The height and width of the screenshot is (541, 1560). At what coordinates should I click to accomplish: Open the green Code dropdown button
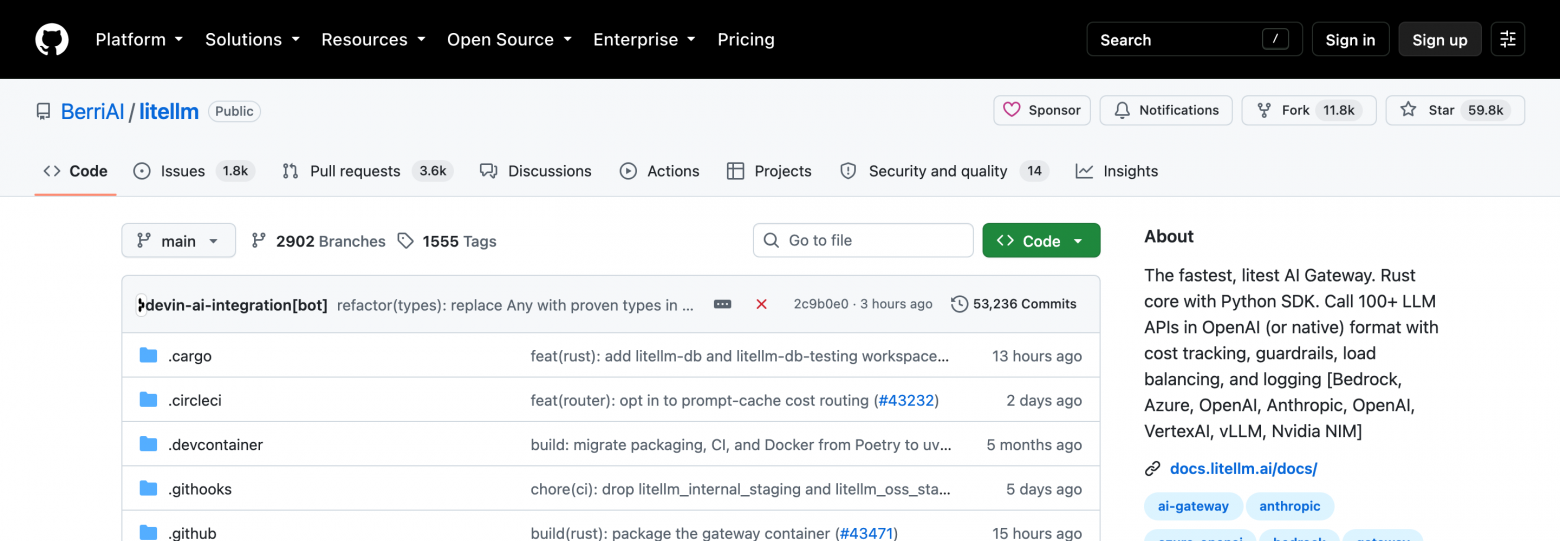1041,240
